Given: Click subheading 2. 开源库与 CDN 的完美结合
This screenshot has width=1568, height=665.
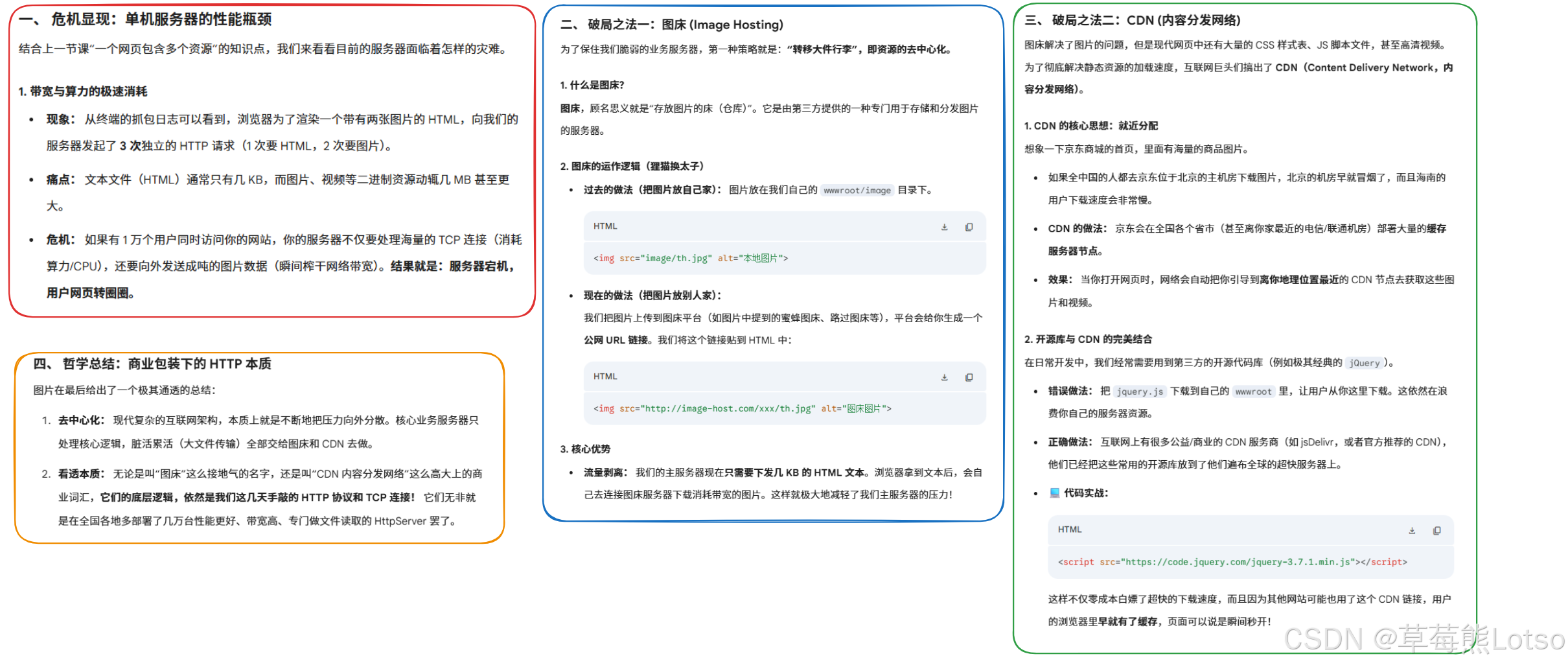Looking at the screenshot, I should (1089, 339).
